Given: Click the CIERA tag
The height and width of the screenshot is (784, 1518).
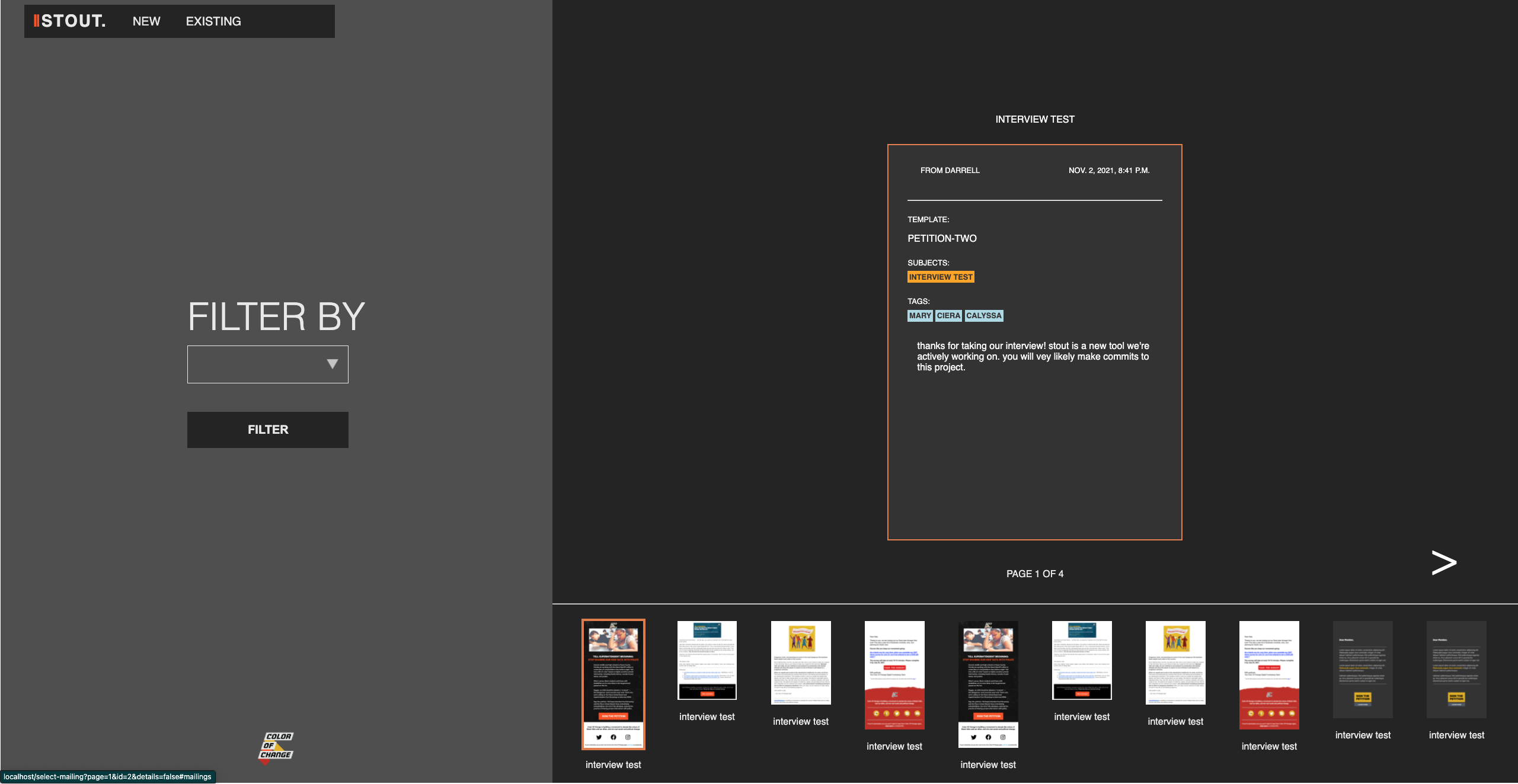Looking at the screenshot, I should [x=948, y=316].
